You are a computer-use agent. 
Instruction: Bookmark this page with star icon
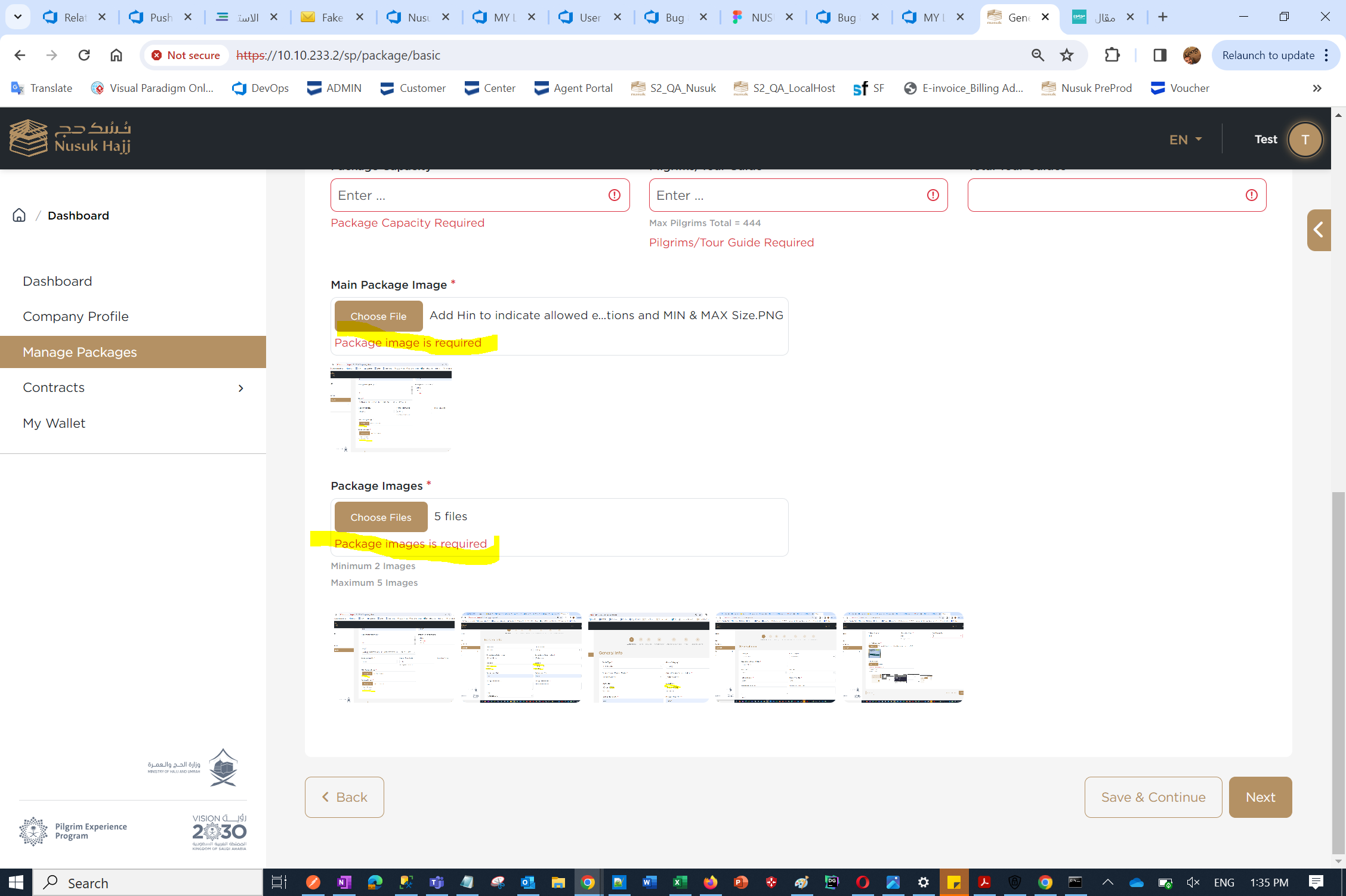(x=1067, y=55)
